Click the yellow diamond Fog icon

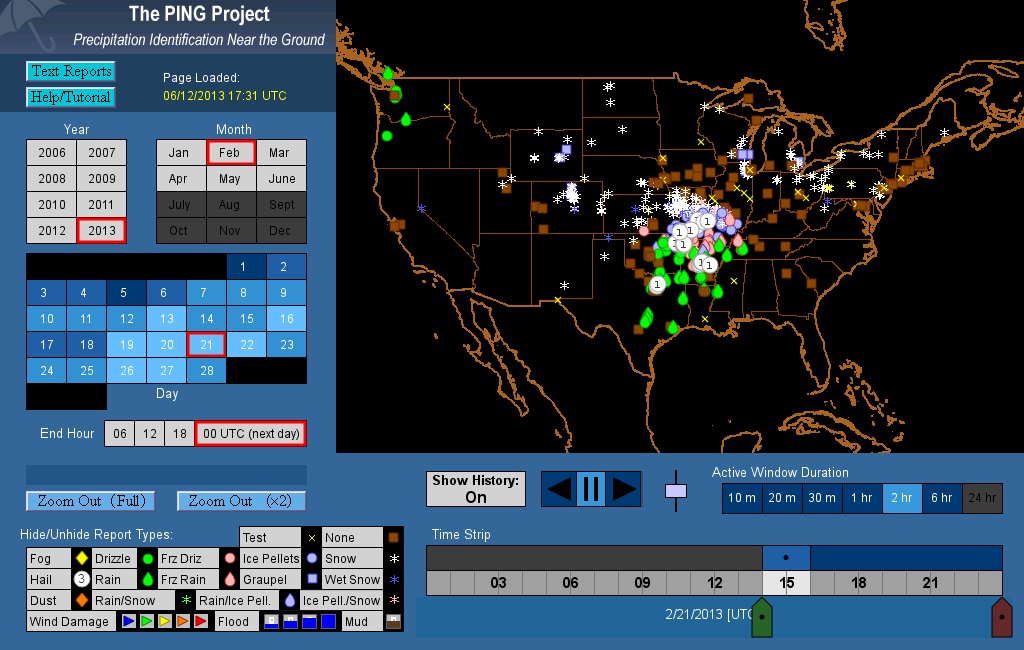point(82,558)
